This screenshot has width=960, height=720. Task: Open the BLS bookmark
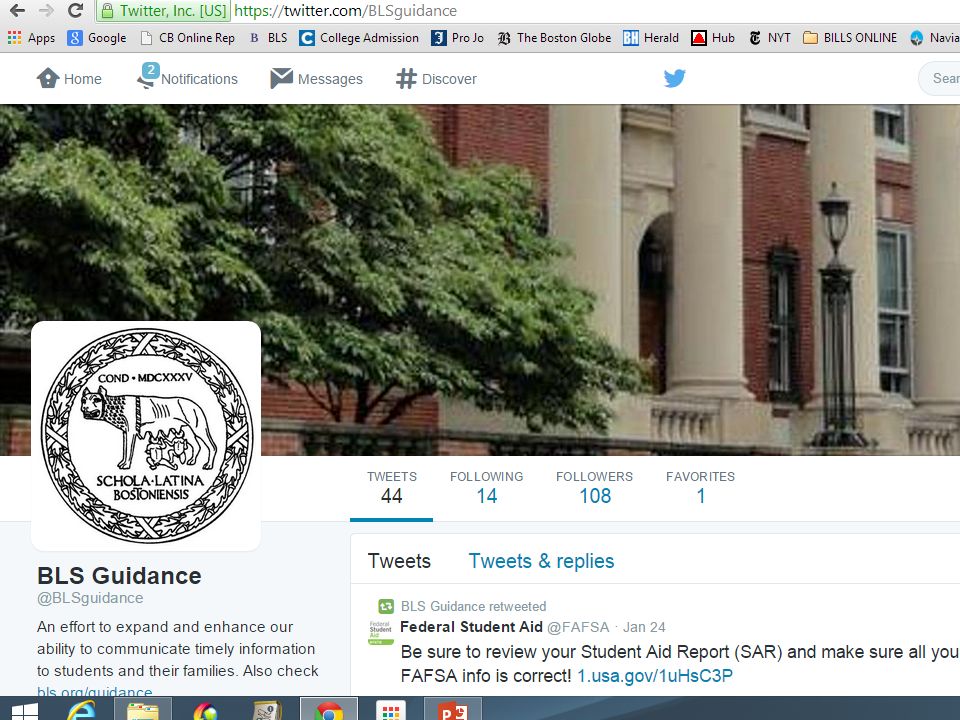point(268,38)
